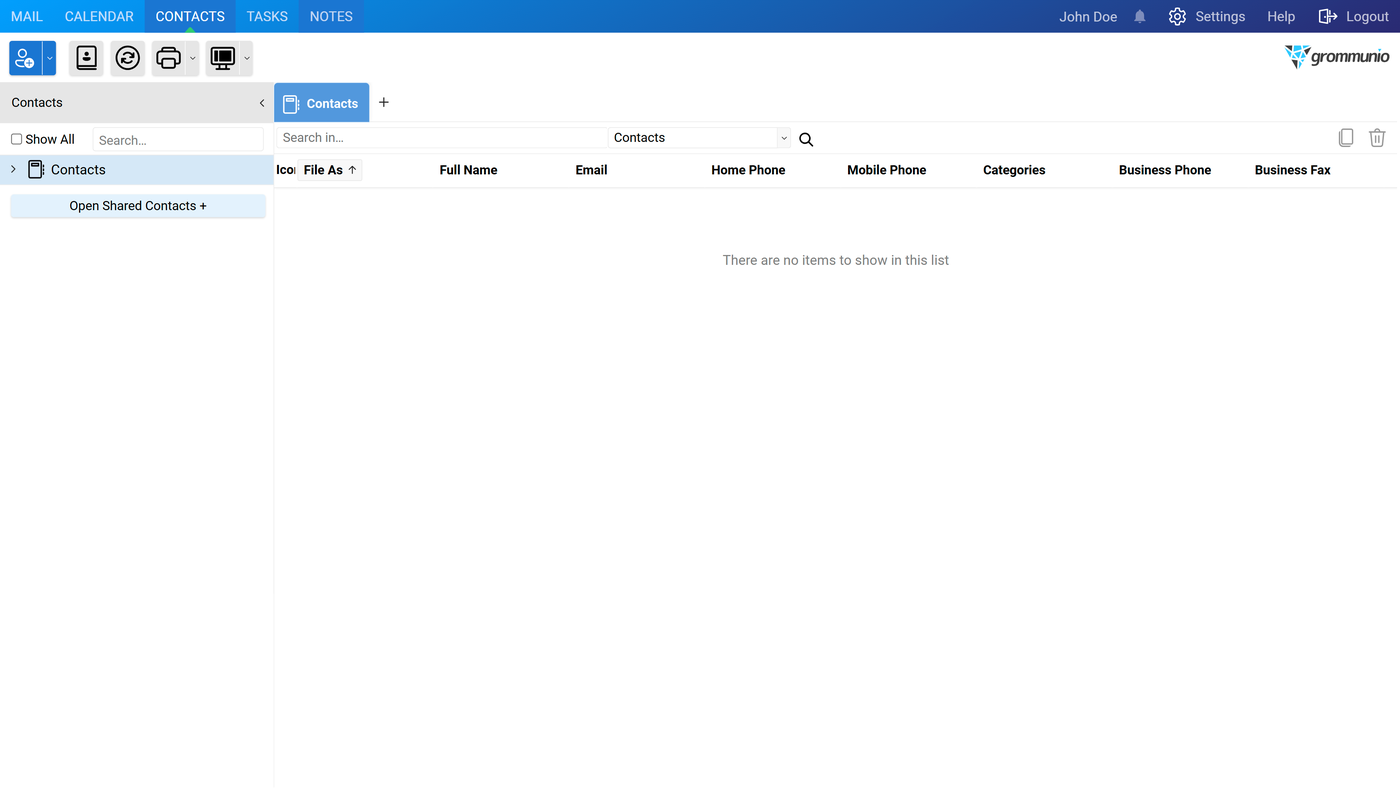Sort by the Categories column header
Viewport: 1400px width, 788px height.
[x=1014, y=170]
